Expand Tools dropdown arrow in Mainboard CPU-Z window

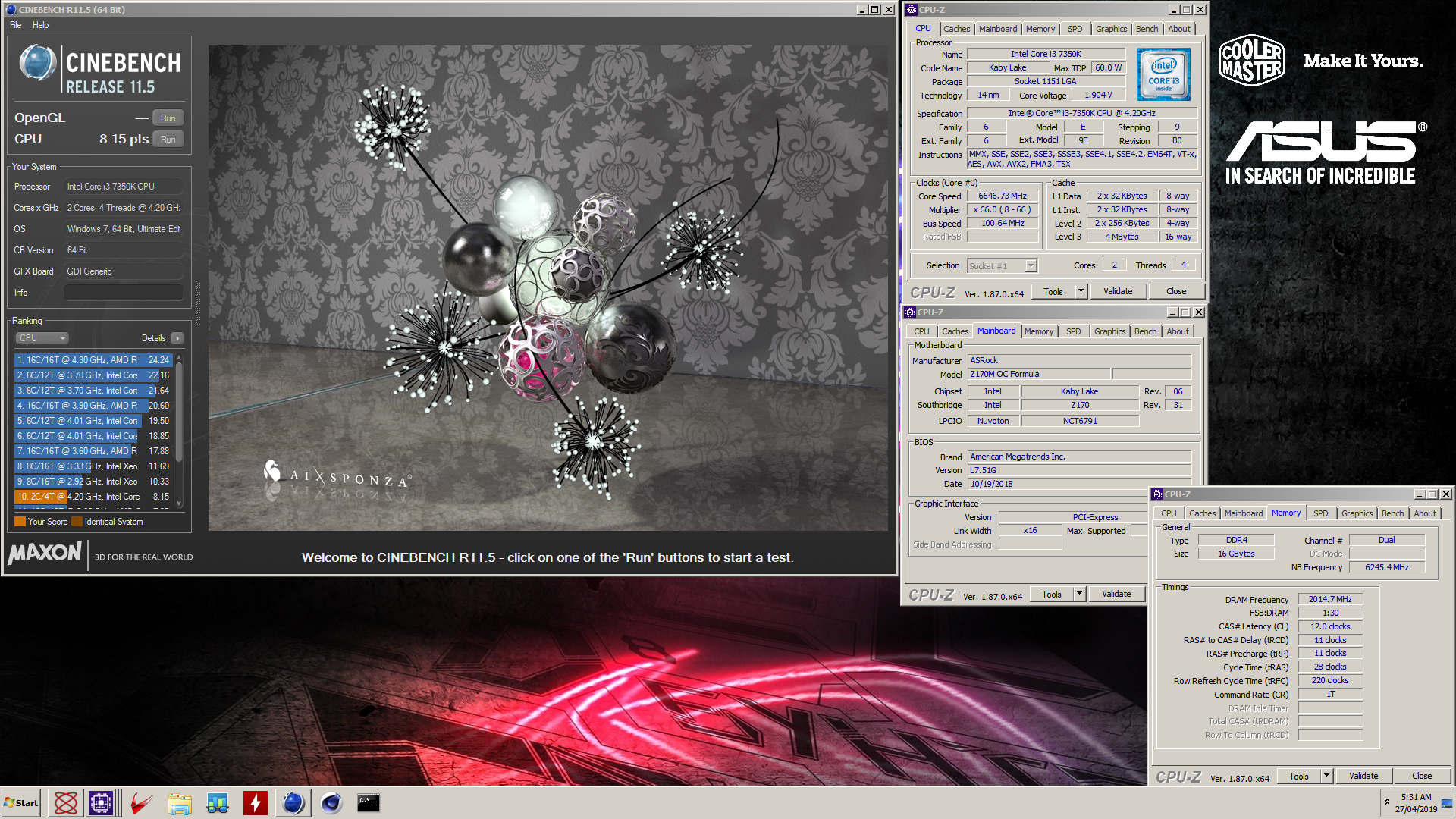(x=1079, y=595)
